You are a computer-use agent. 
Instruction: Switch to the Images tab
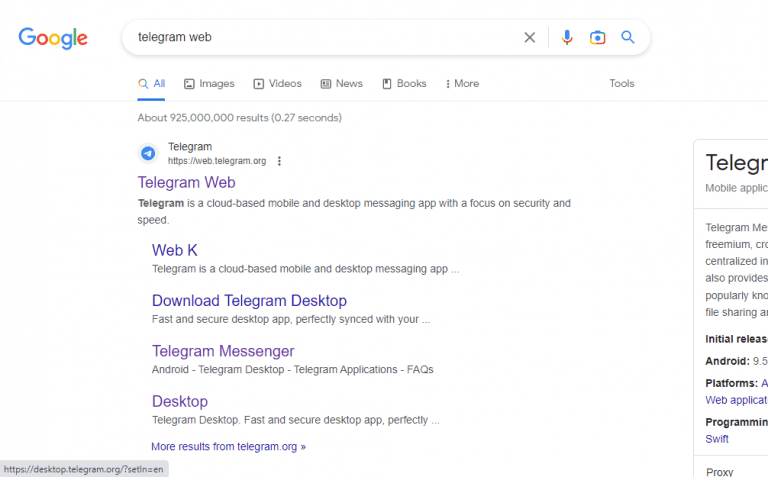point(209,84)
